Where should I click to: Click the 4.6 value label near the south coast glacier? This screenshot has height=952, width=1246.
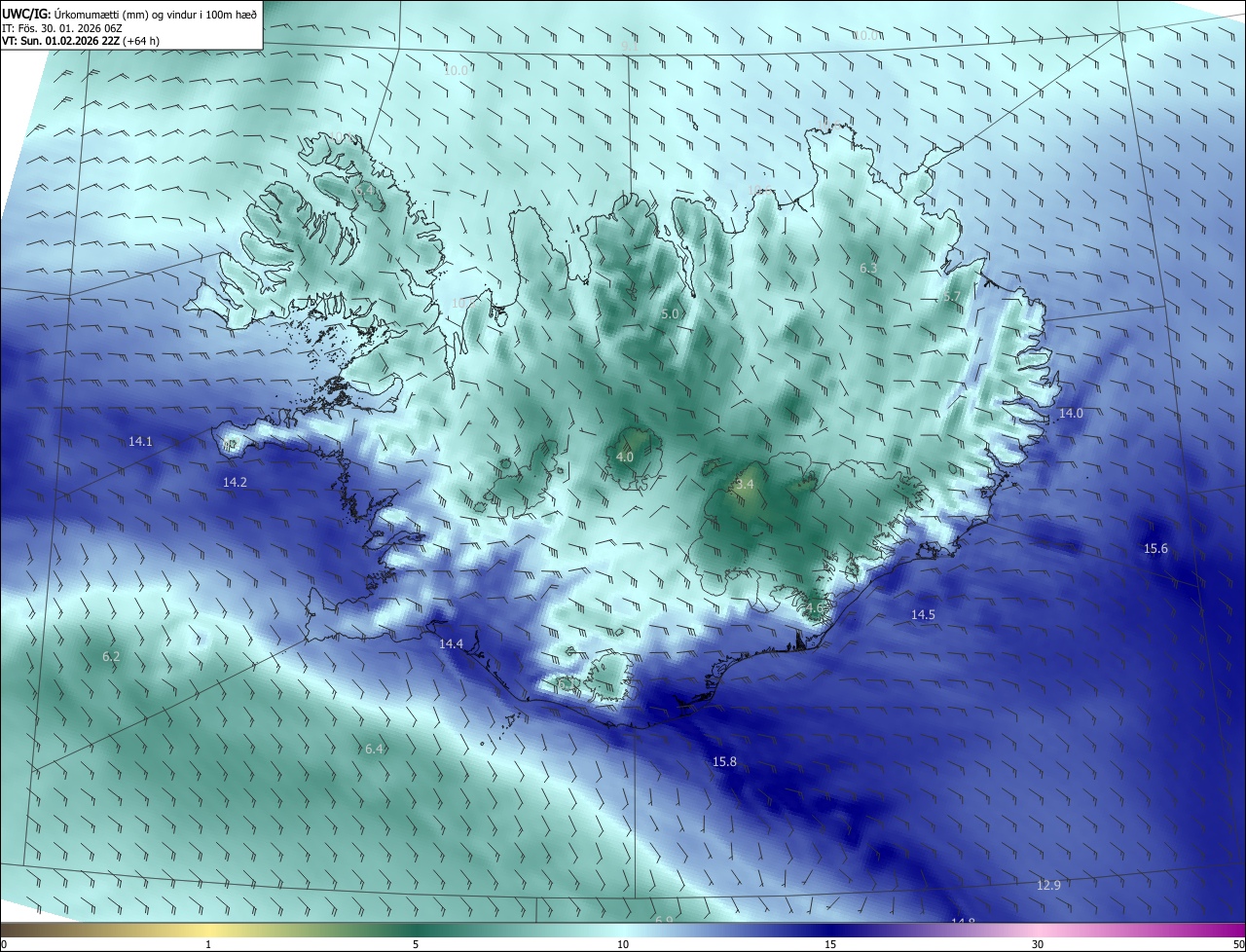(815, 608)
